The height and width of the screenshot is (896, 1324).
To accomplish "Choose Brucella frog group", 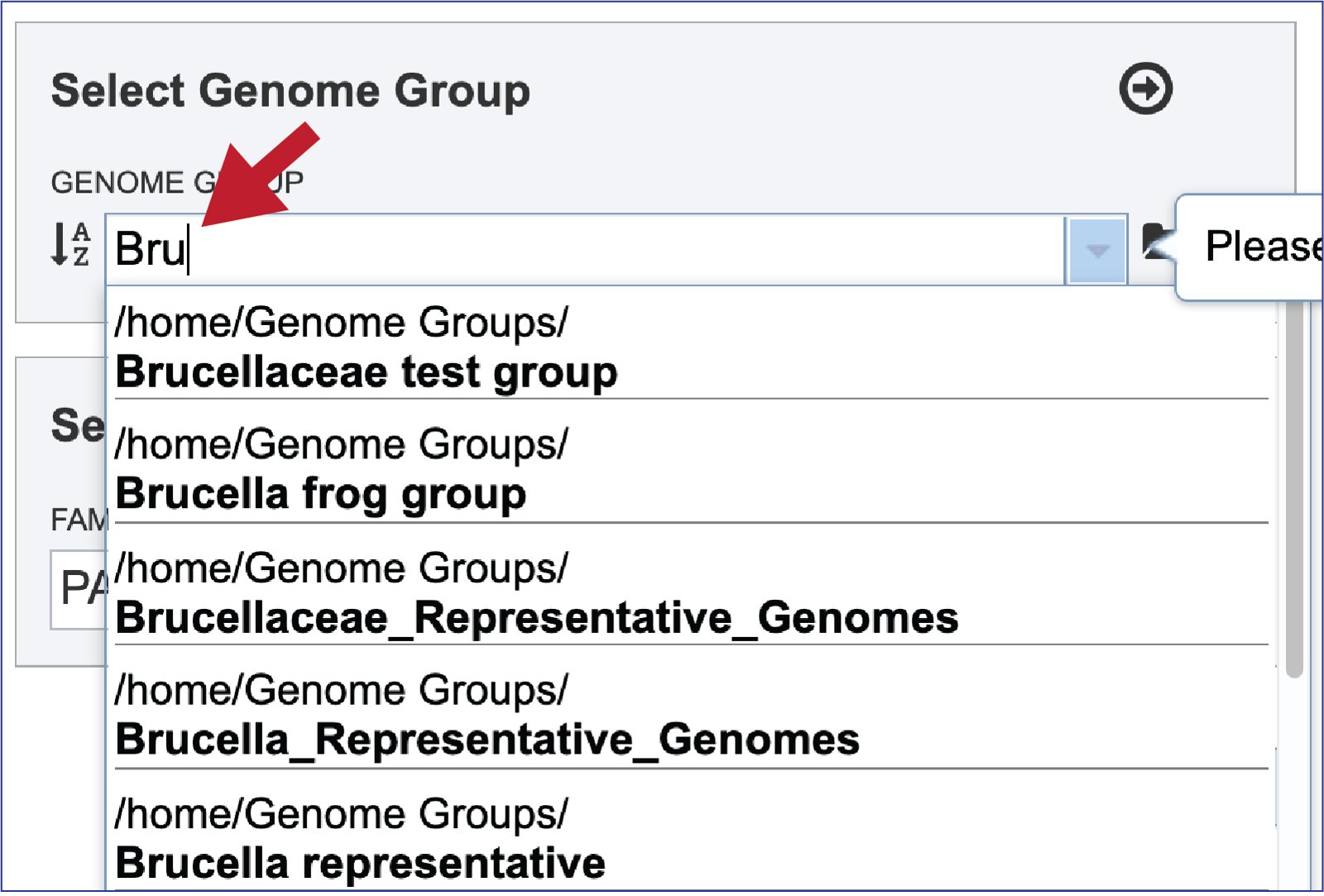I will [x=691, y=469].
